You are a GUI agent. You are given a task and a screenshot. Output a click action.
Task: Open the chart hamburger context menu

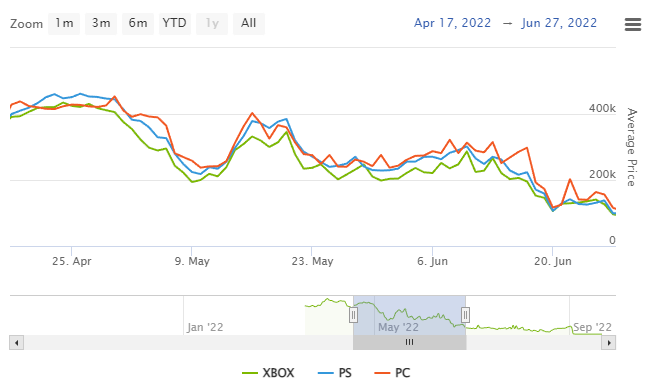point(633,24)
